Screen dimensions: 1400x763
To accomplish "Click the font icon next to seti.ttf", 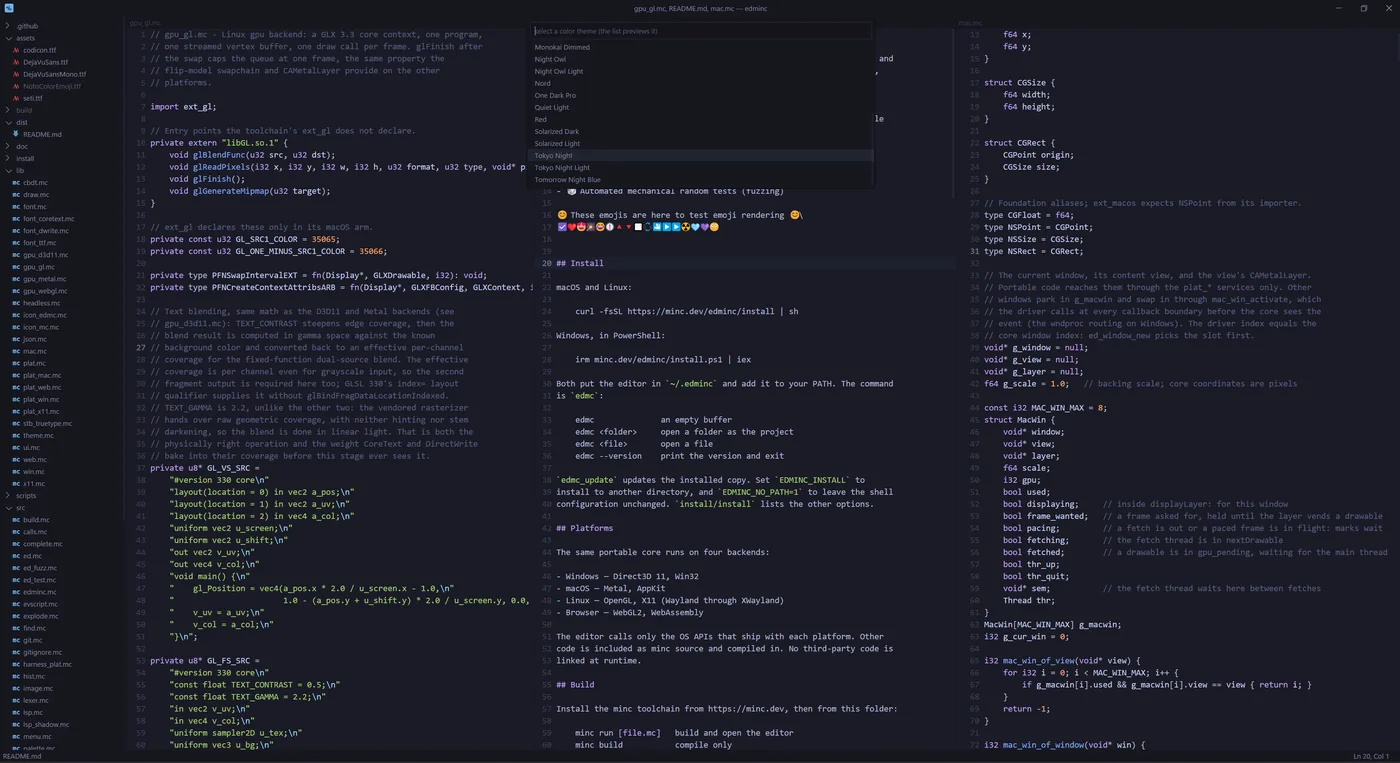I will (x=16, y=98).
